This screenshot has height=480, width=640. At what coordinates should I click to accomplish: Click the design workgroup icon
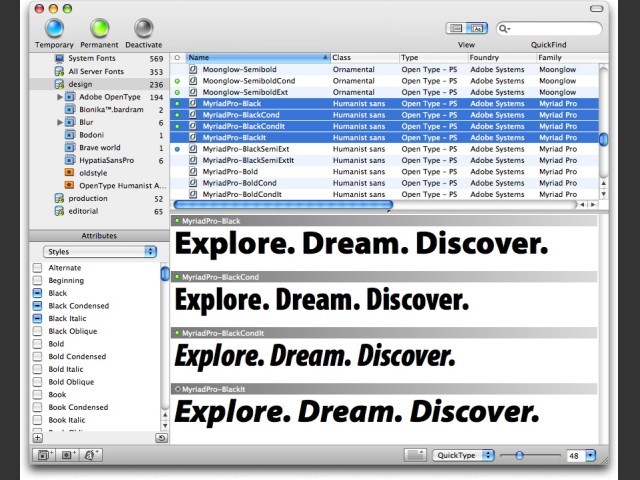[x=59, y=84]
